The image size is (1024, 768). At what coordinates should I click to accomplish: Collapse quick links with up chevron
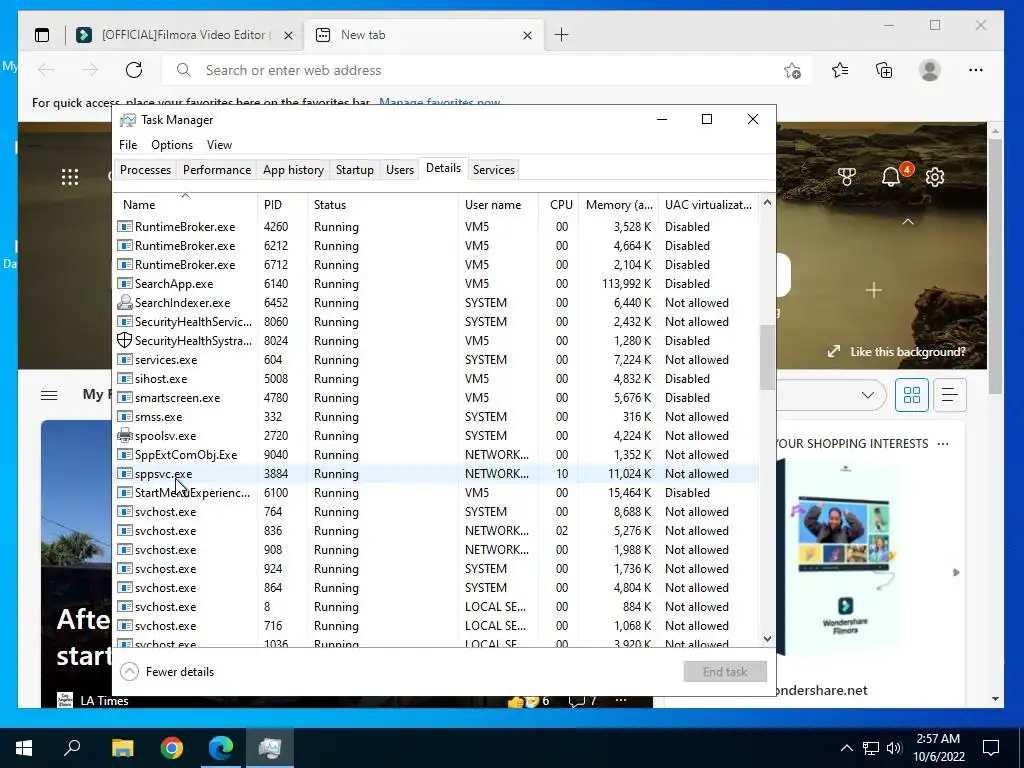click(908, 222)
